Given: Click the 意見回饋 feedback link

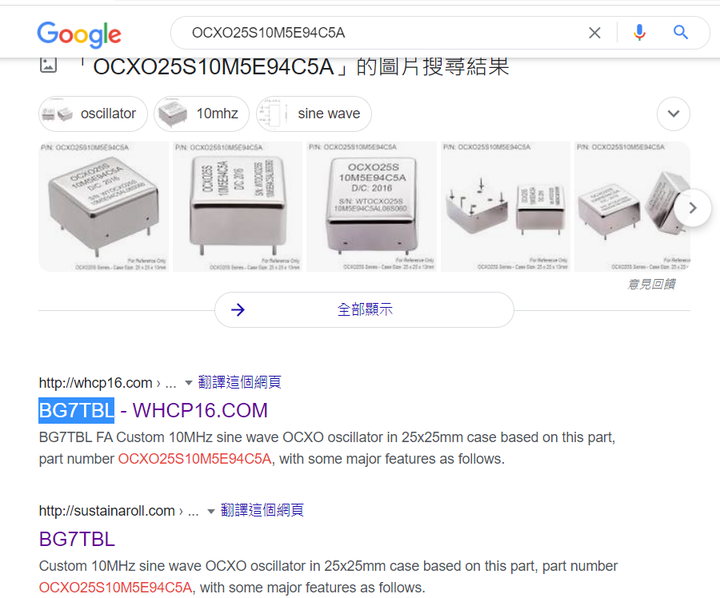Looking at the screenshot, I should click(651, 284).
